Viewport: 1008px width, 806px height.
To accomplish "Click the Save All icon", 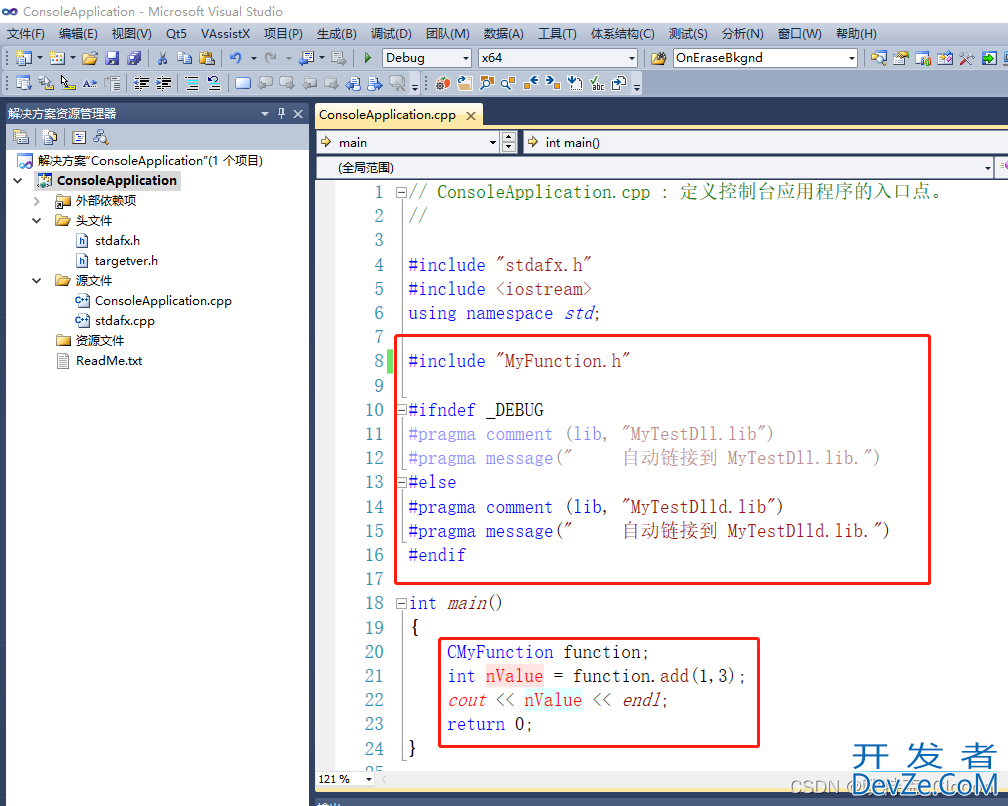I will [134, 58].
